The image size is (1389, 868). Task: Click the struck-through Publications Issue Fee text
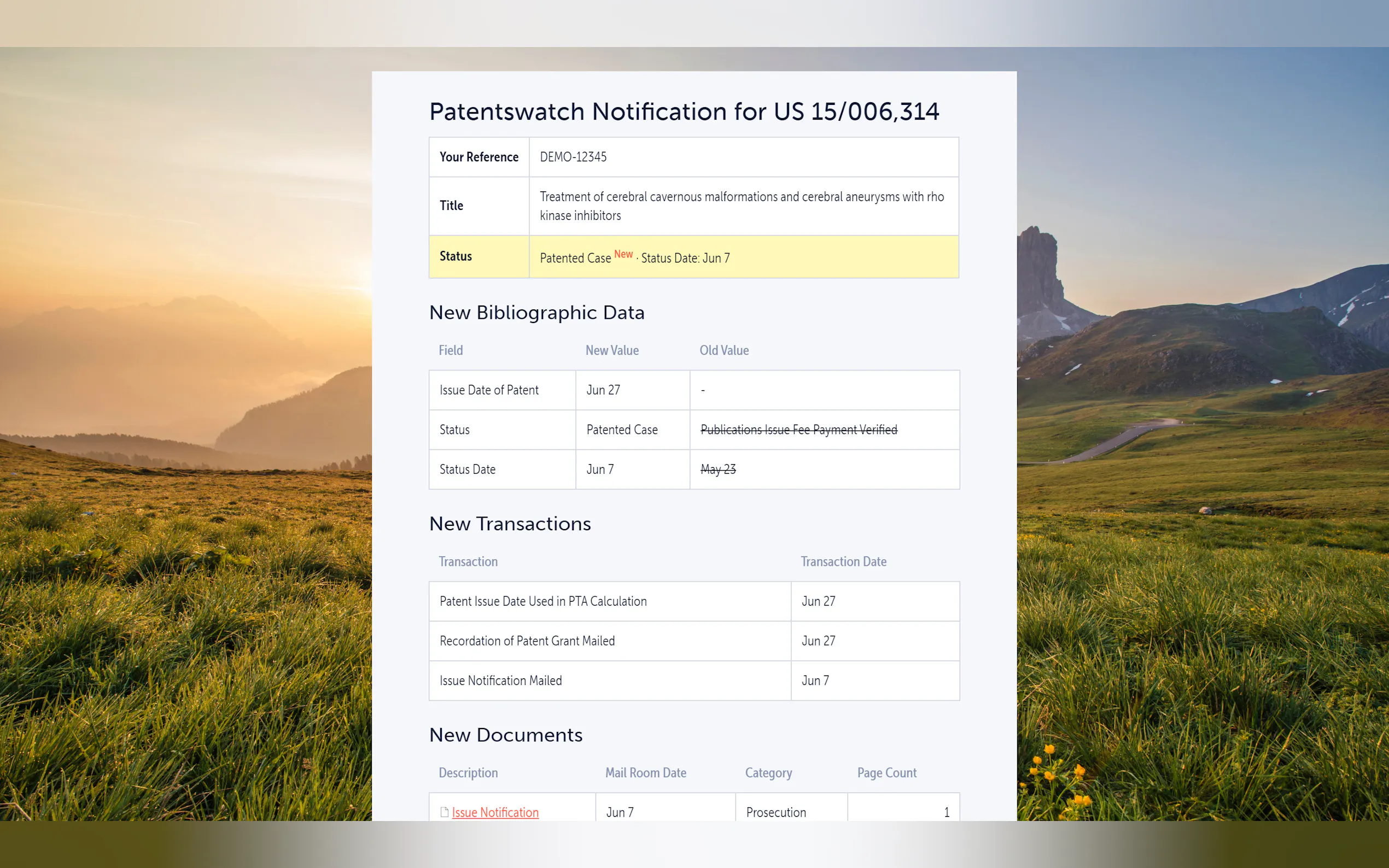(798, 430)
